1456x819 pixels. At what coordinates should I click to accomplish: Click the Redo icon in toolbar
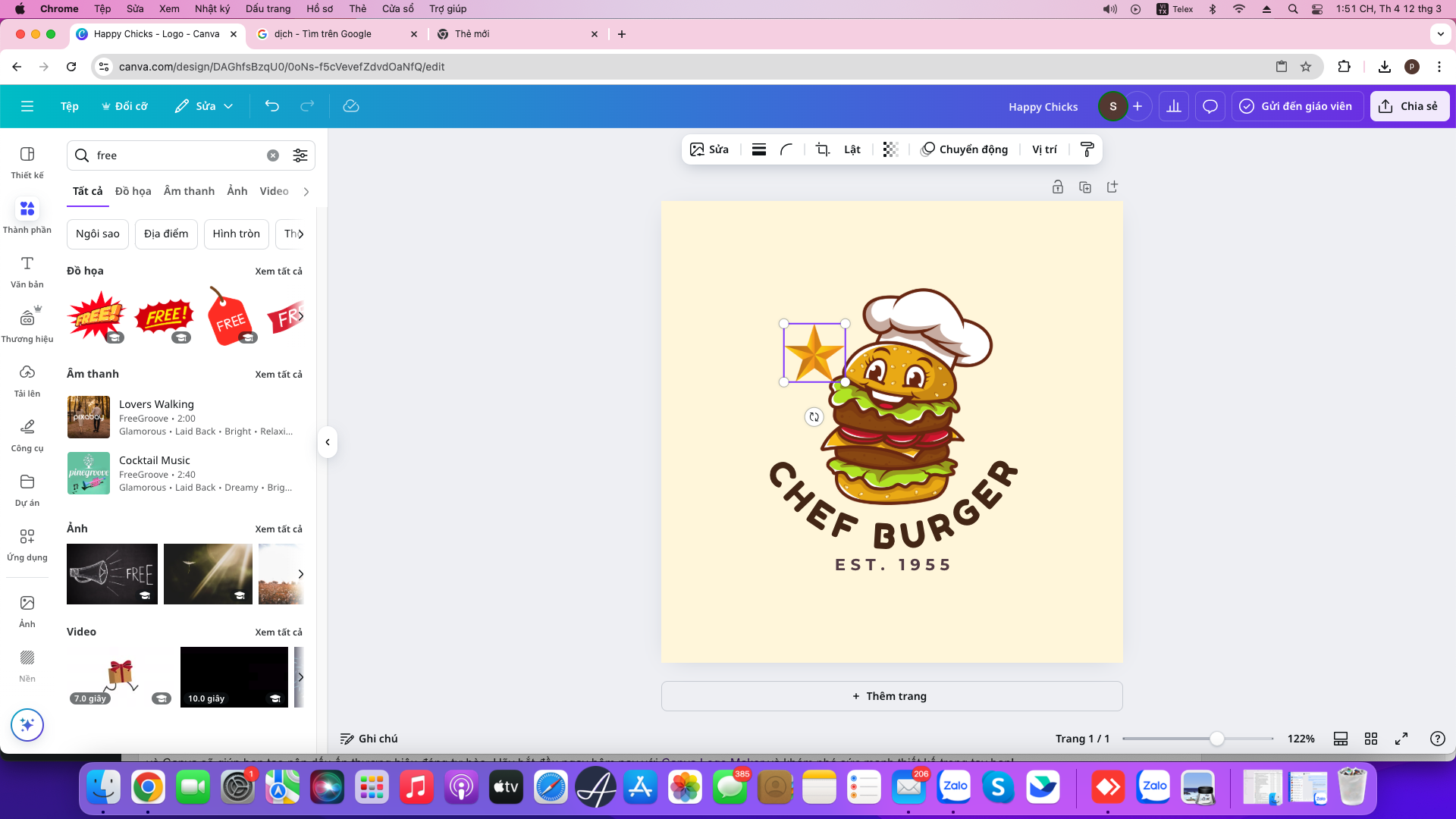click(x=307, y=106)
